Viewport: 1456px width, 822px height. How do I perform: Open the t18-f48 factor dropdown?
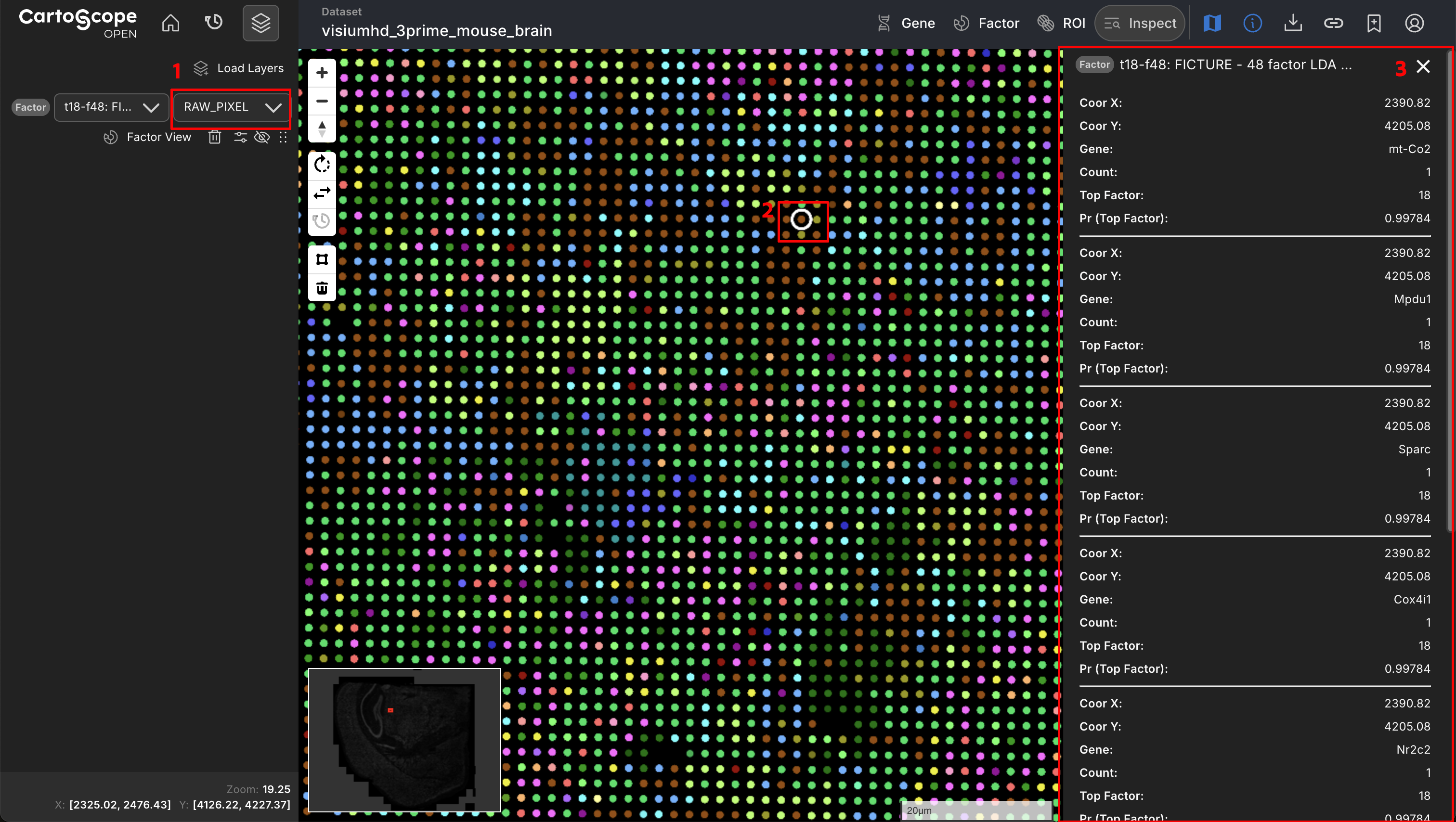click(111, 107)
